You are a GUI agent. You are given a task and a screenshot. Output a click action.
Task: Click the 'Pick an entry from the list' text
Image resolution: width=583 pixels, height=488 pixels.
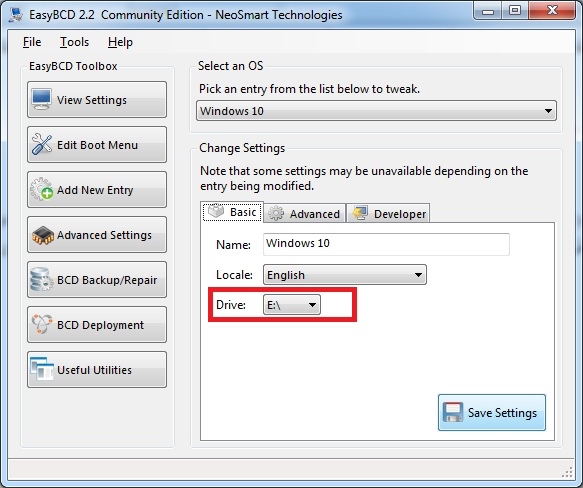tap(309, 89)
